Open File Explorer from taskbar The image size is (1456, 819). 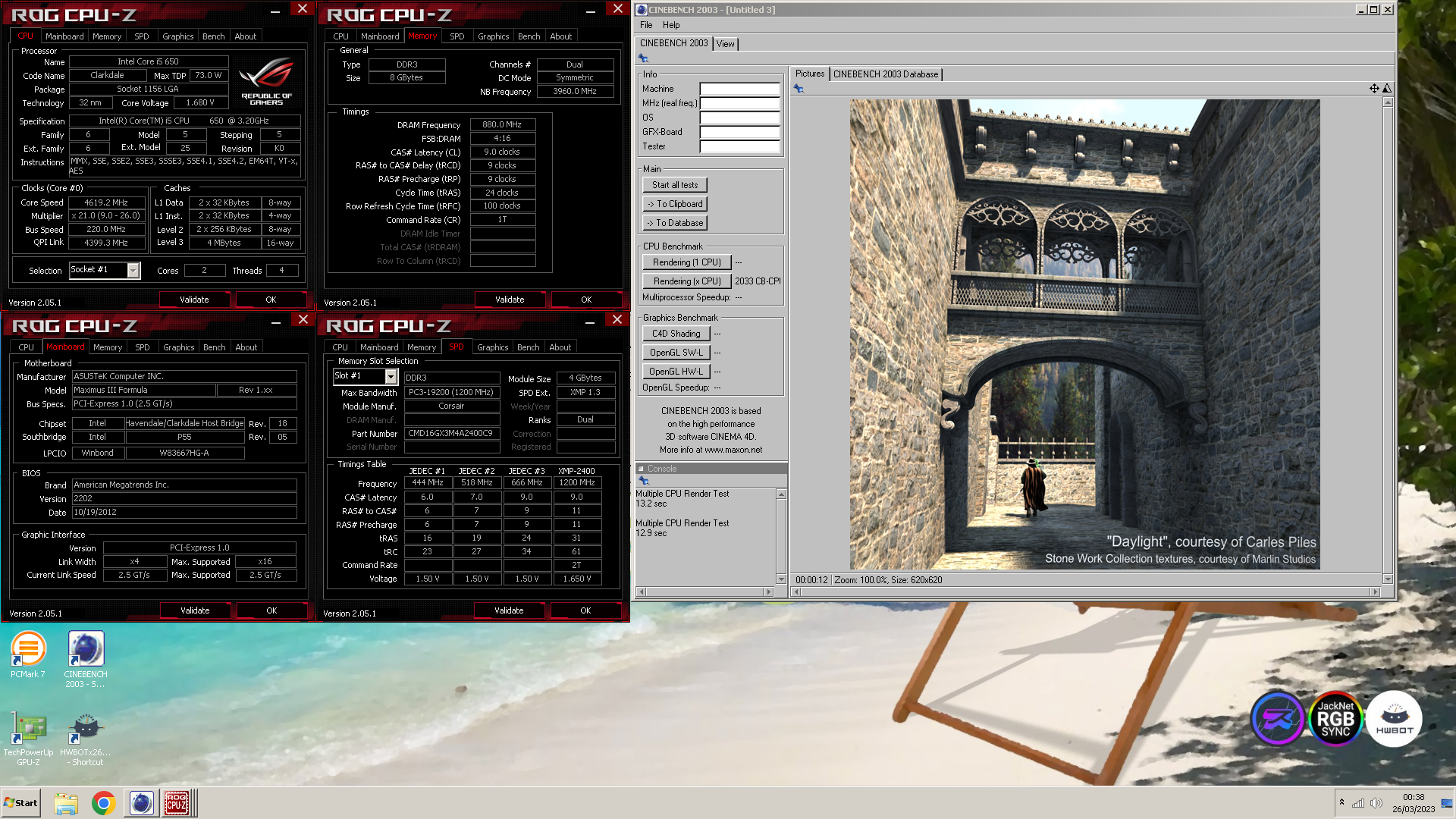pos(66,803)
